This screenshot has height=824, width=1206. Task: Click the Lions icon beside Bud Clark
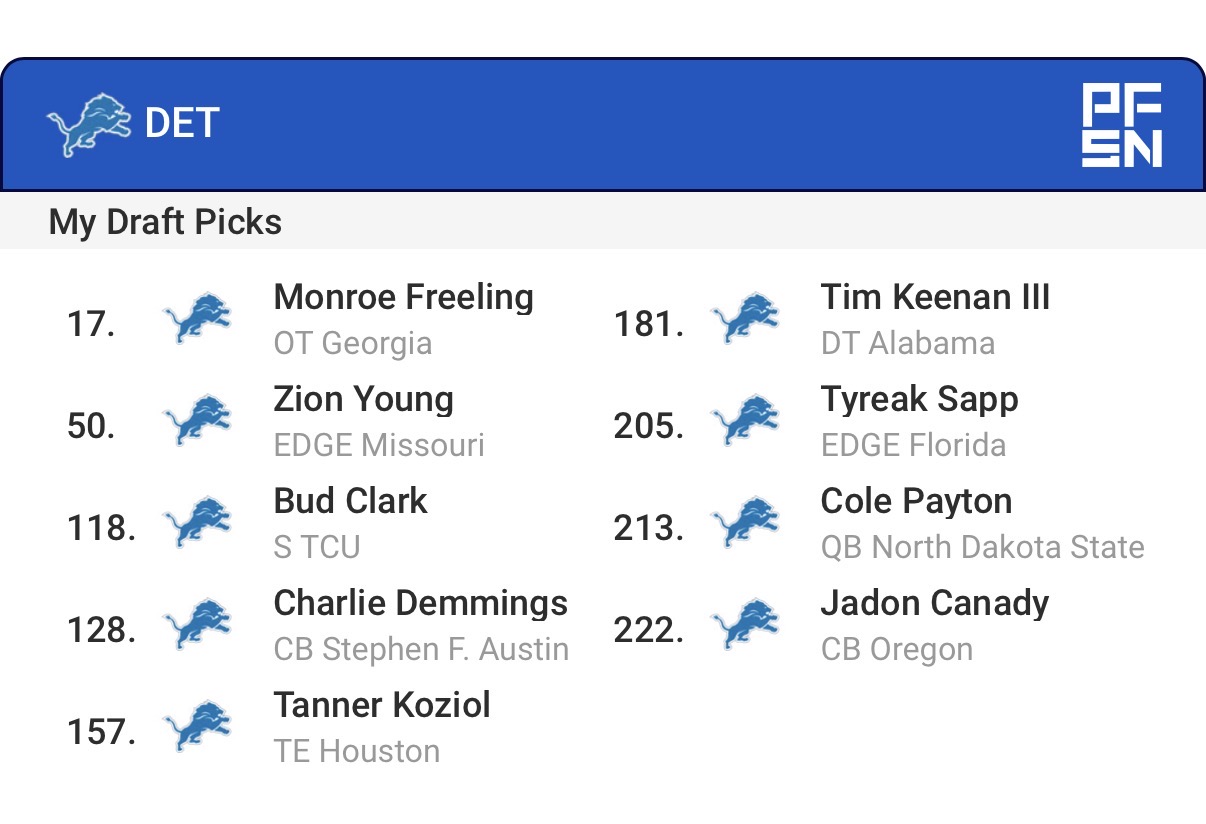pos(197,523)
